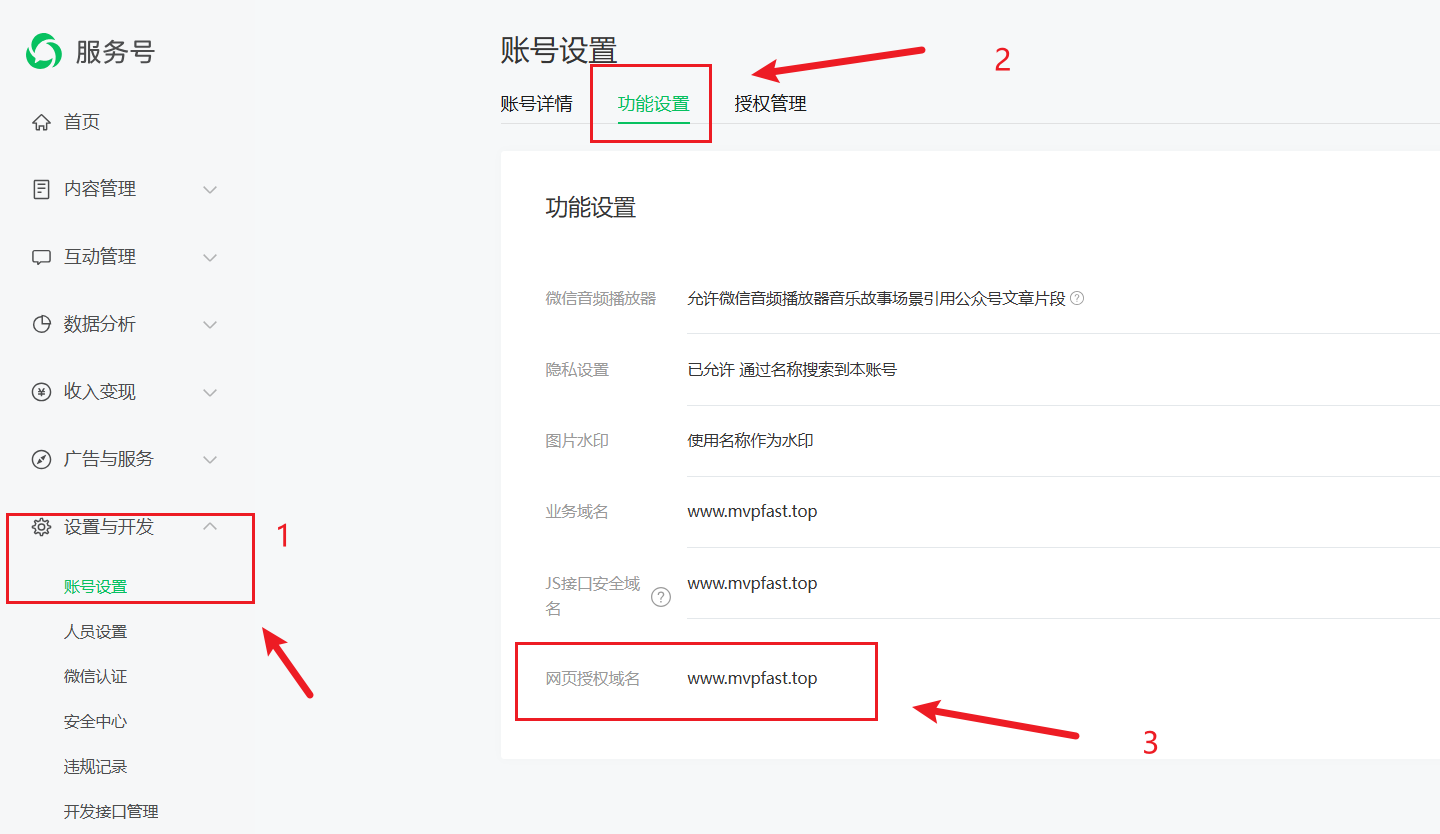Screen dimensions: 1440x834
Task: Go to 开发接口管理 in sidebar
Action: click(x=111, y=812)
